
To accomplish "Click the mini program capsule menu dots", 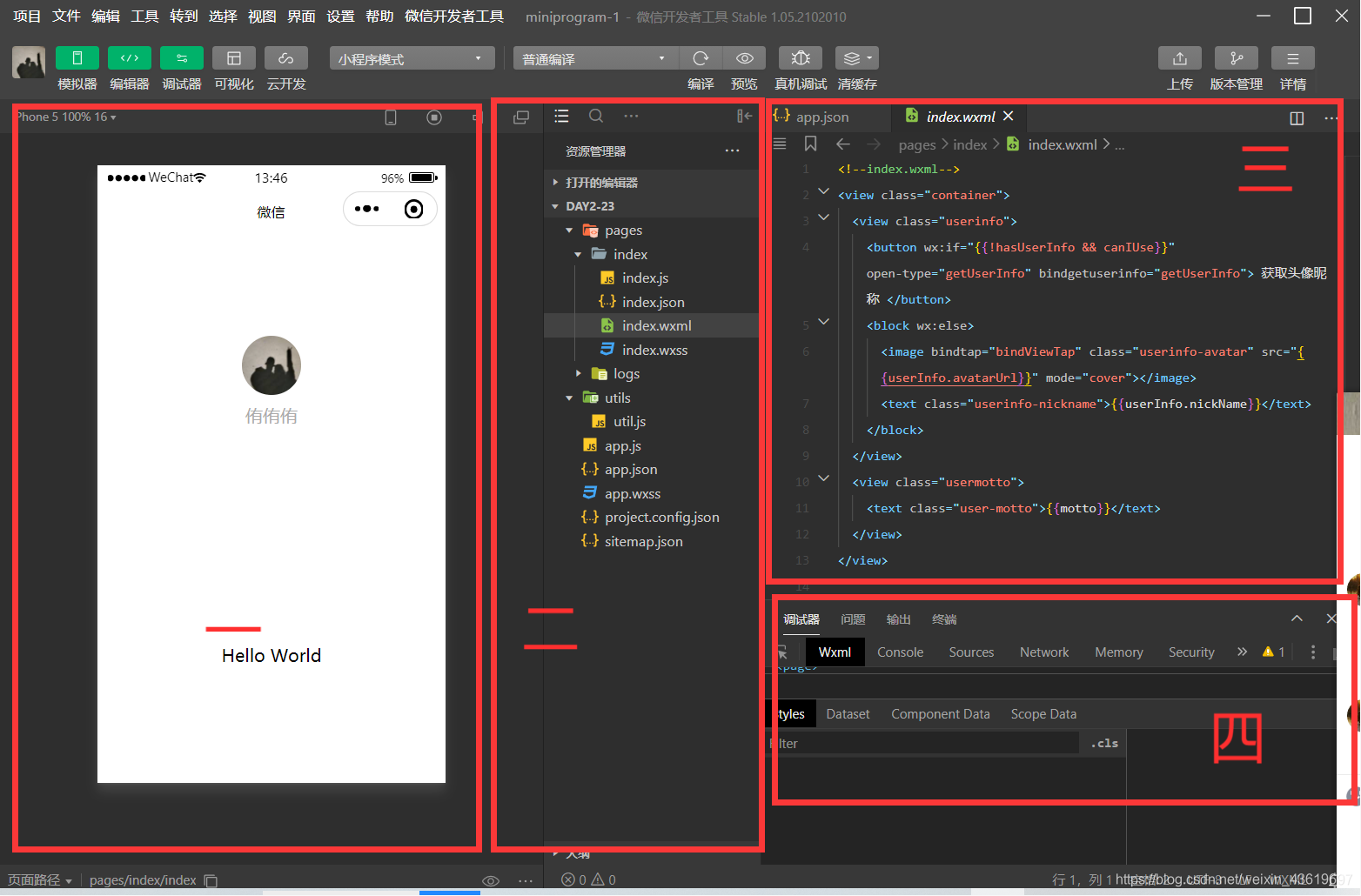I will pos(366,209).
